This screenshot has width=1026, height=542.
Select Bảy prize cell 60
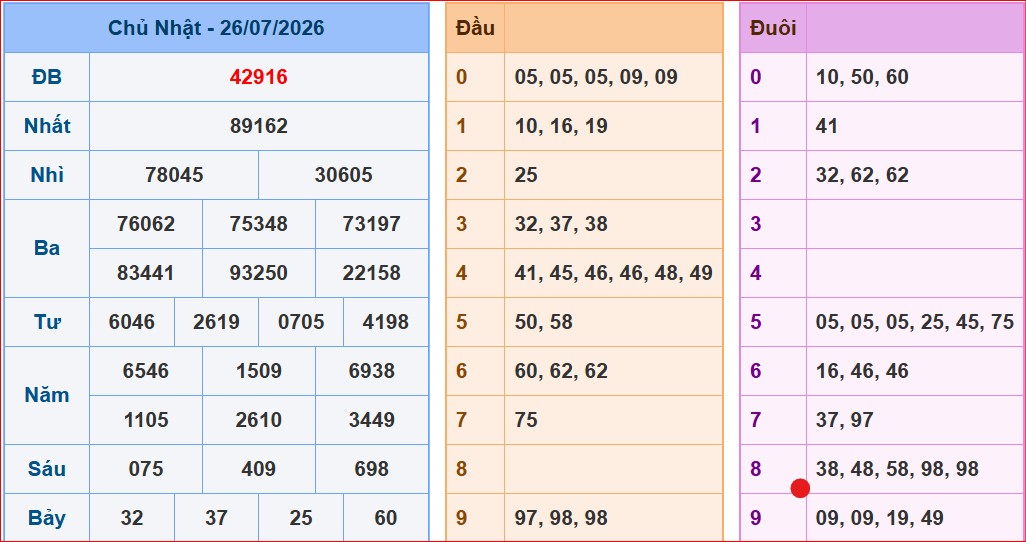pyautogui.click(x=385, y=518)
